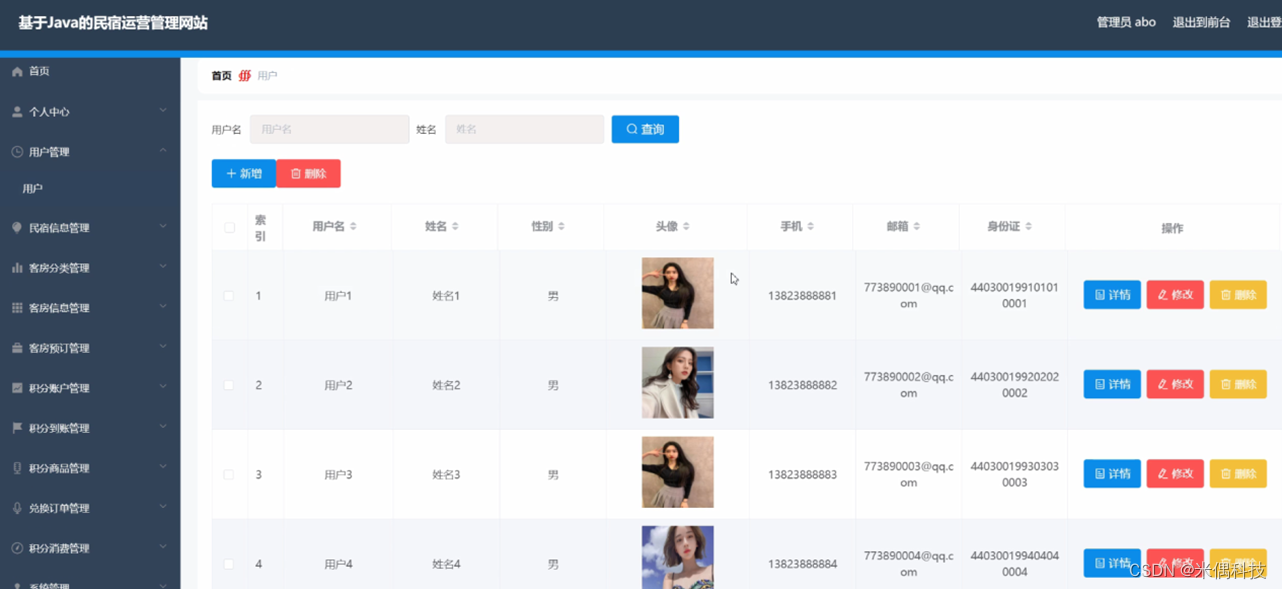This screenshot has width=1282, height=589.
Task: Click phone number 13823888882
Action: [802, 385]
